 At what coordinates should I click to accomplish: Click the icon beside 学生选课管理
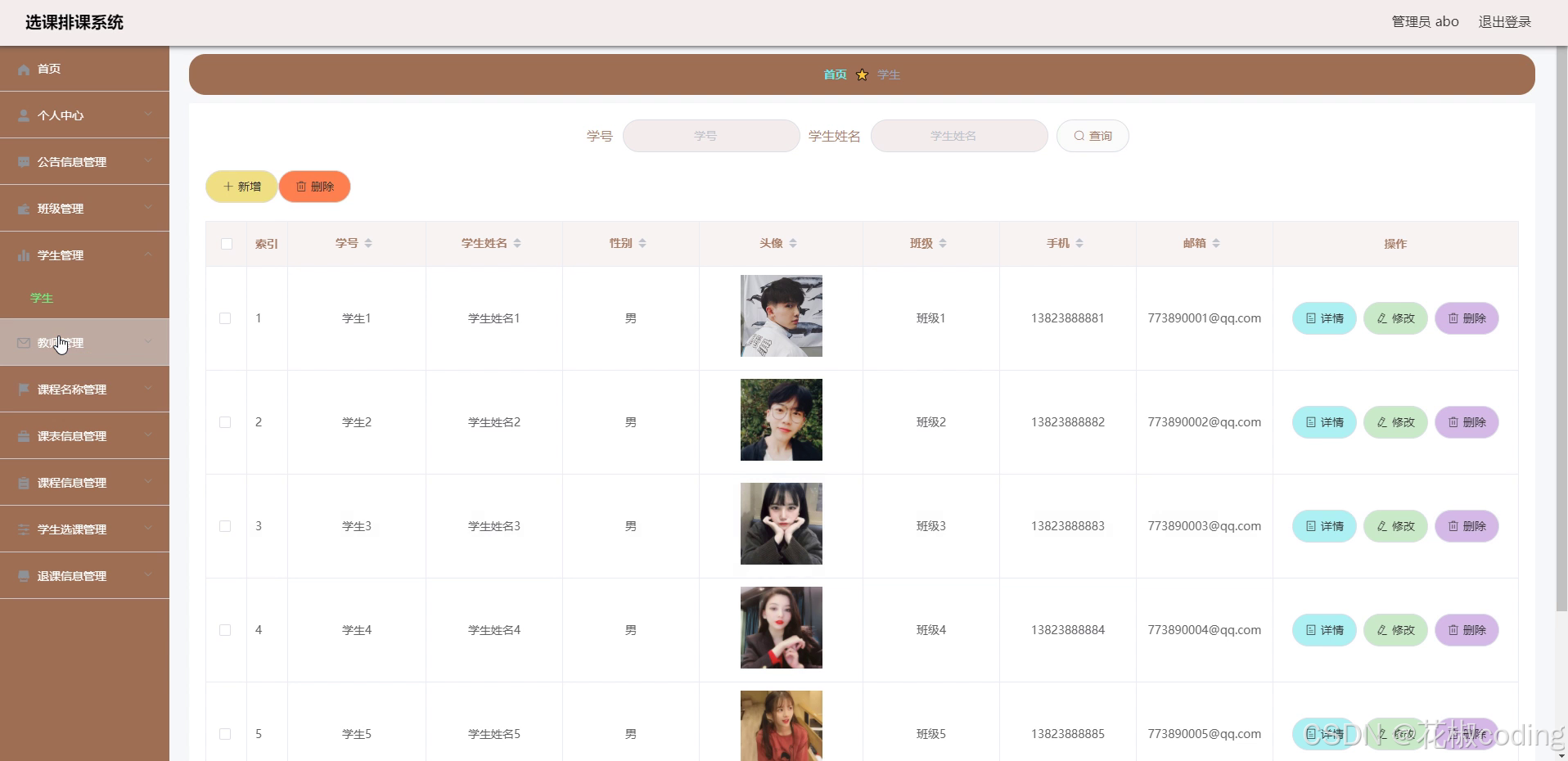pyautogui.click(x=24, y=529)
